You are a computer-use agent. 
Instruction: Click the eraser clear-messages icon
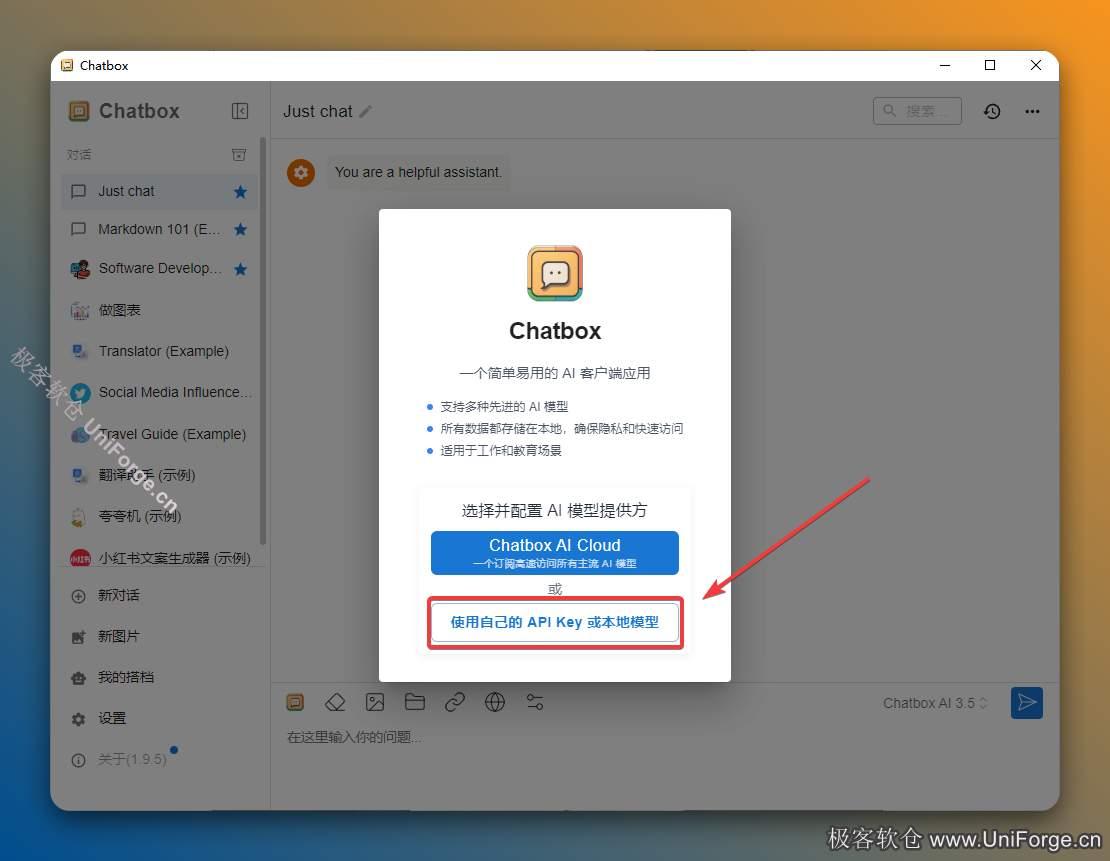[x=335, y=702]
